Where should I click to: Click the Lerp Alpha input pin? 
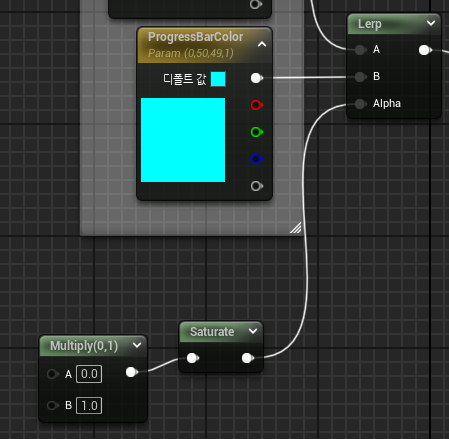[x=360, y=104]
